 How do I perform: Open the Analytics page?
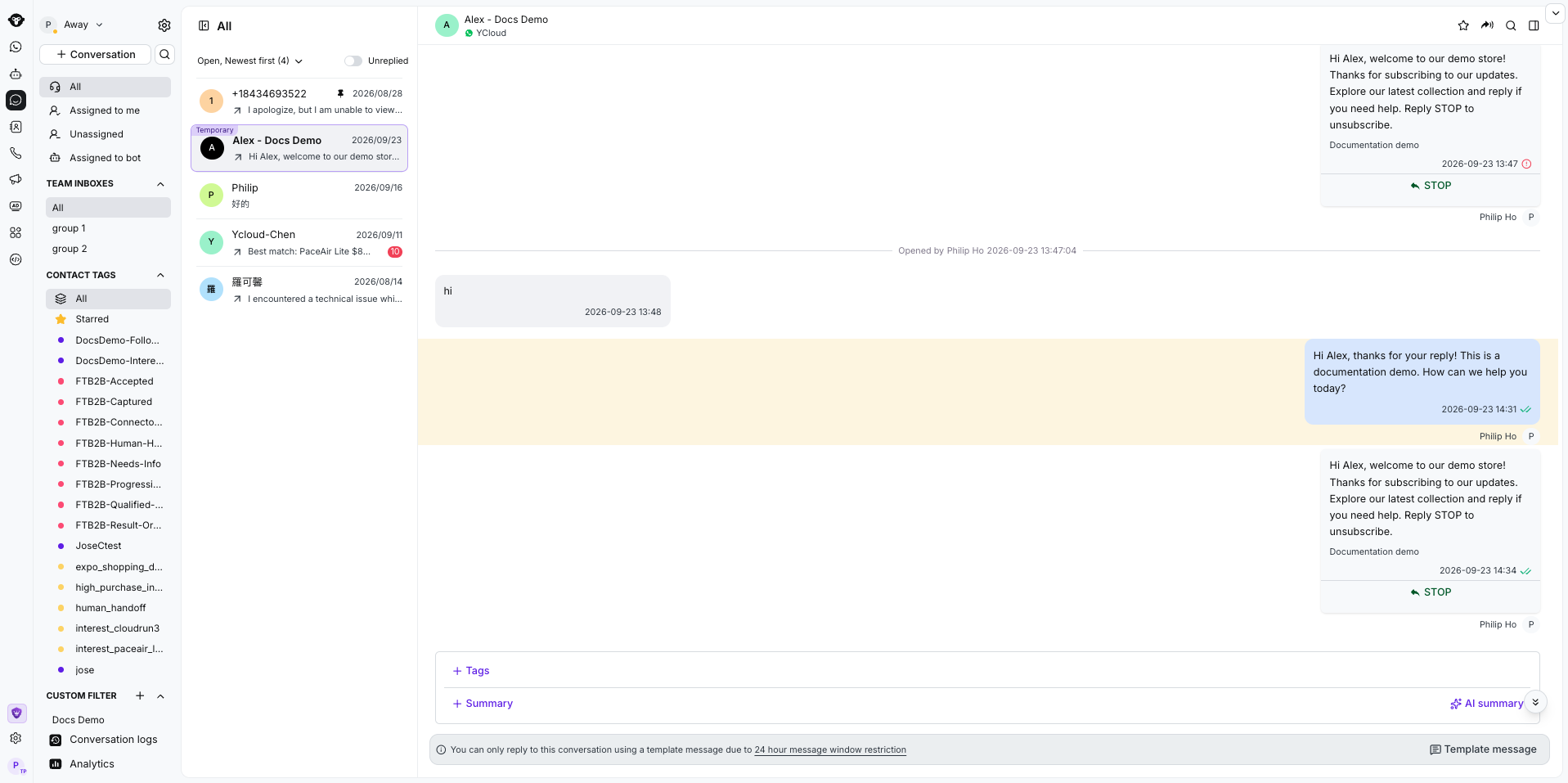point(106,764)
